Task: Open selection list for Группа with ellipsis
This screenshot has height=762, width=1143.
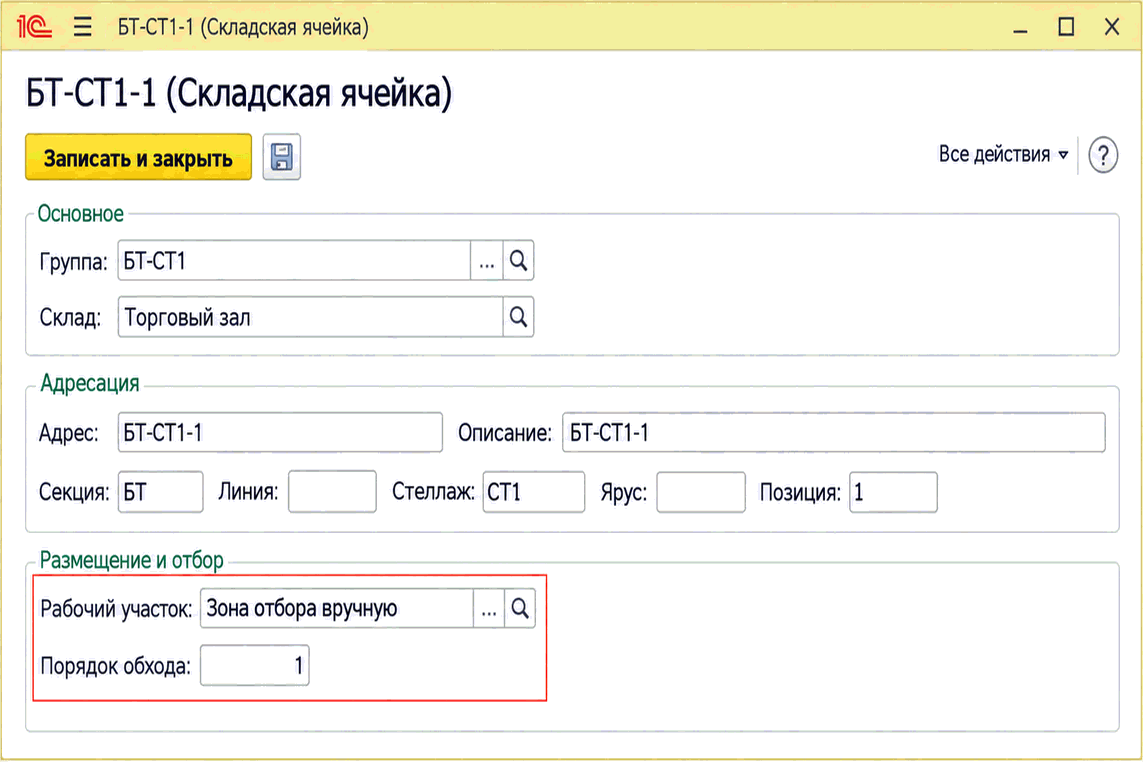Action: pos(487,260)
